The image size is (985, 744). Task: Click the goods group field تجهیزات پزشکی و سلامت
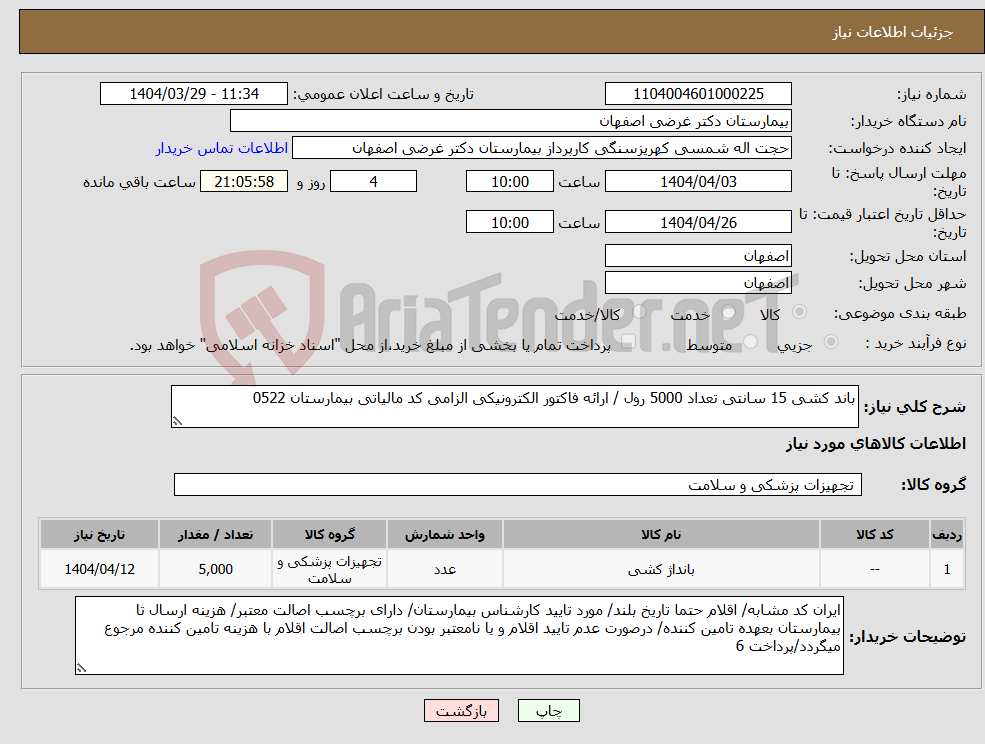(518, 484)
